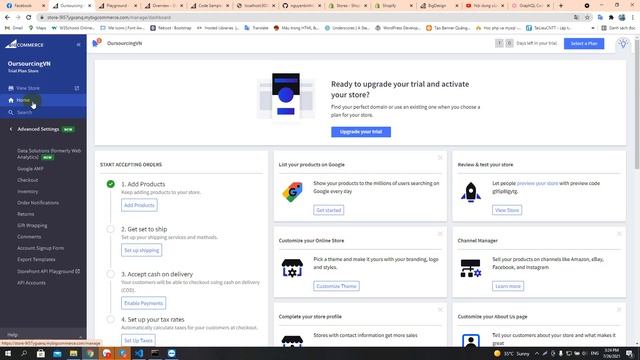Open Windows Start menu

(8, 353)
